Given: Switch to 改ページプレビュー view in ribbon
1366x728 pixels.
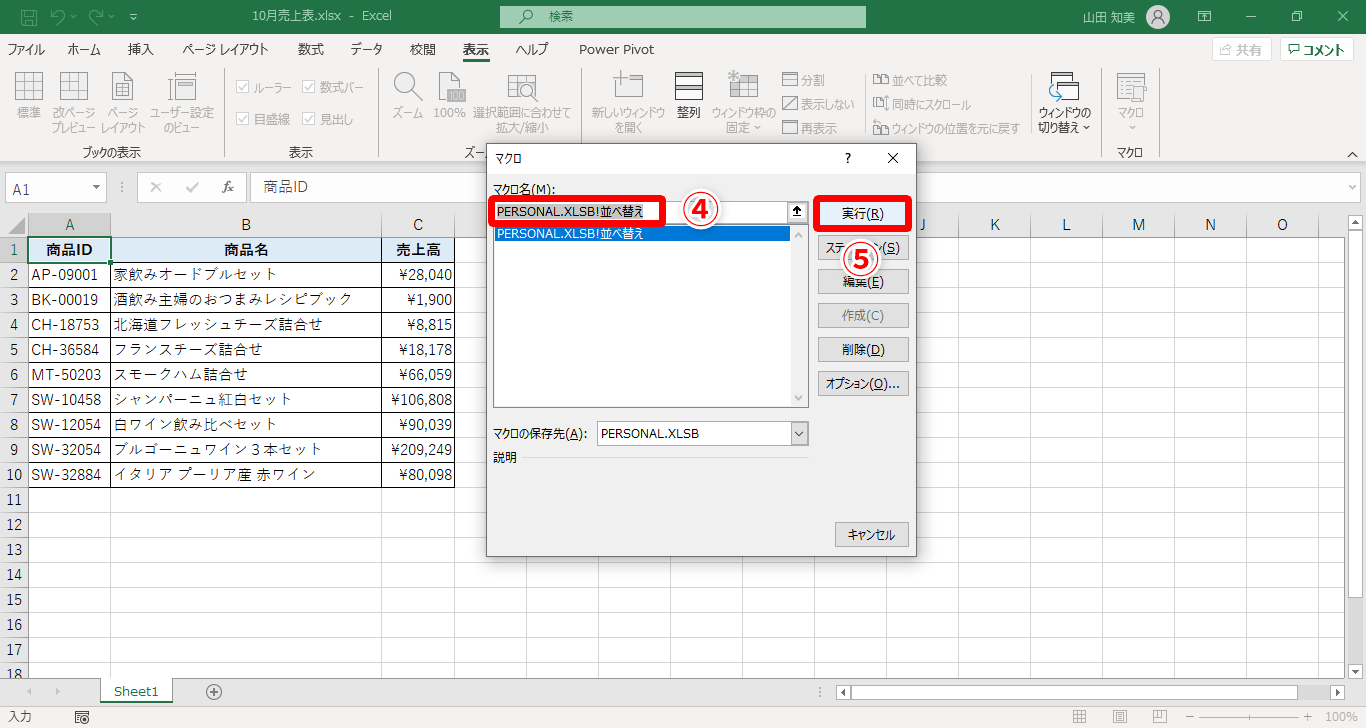Looking at the screenshot, I should (x=74, y=103).
